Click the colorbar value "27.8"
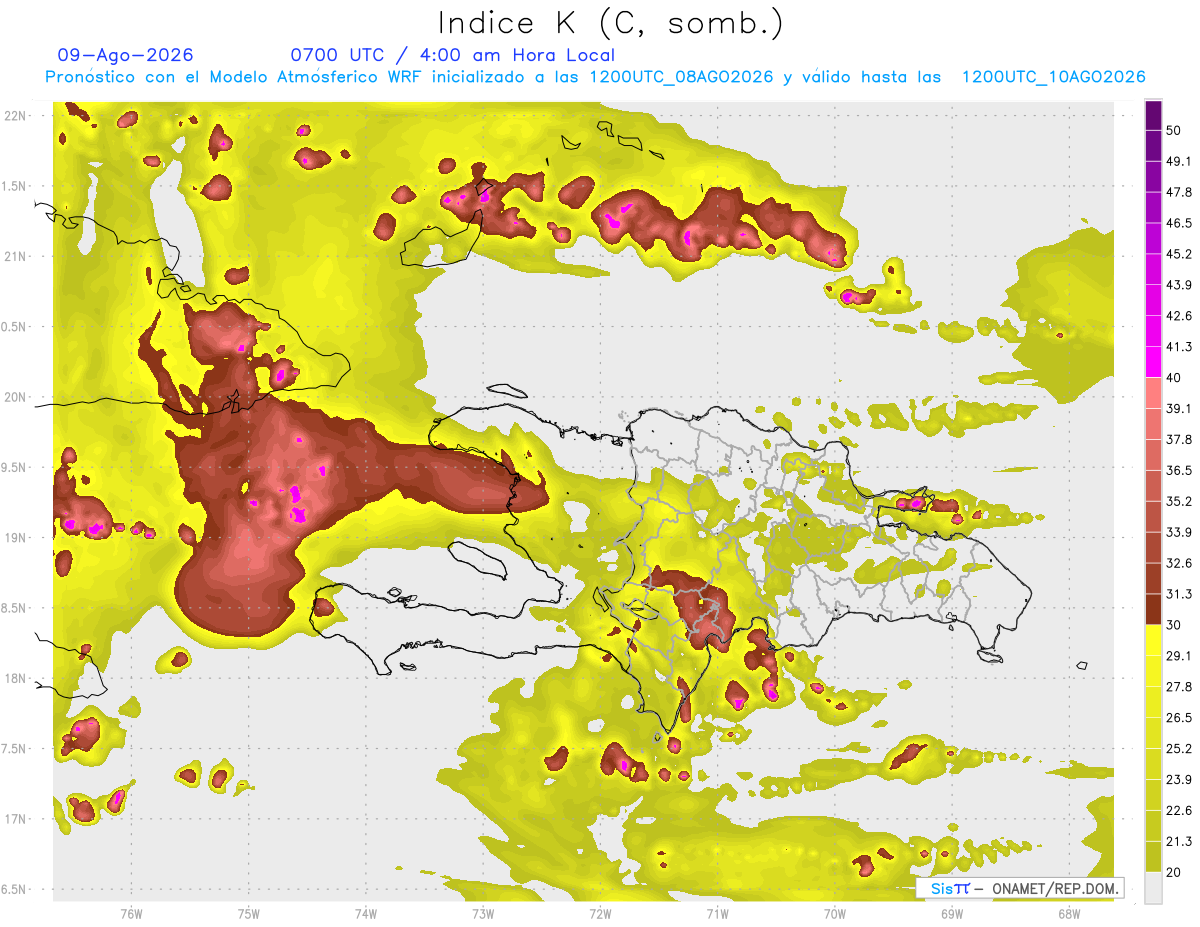 pos(1179,687)
